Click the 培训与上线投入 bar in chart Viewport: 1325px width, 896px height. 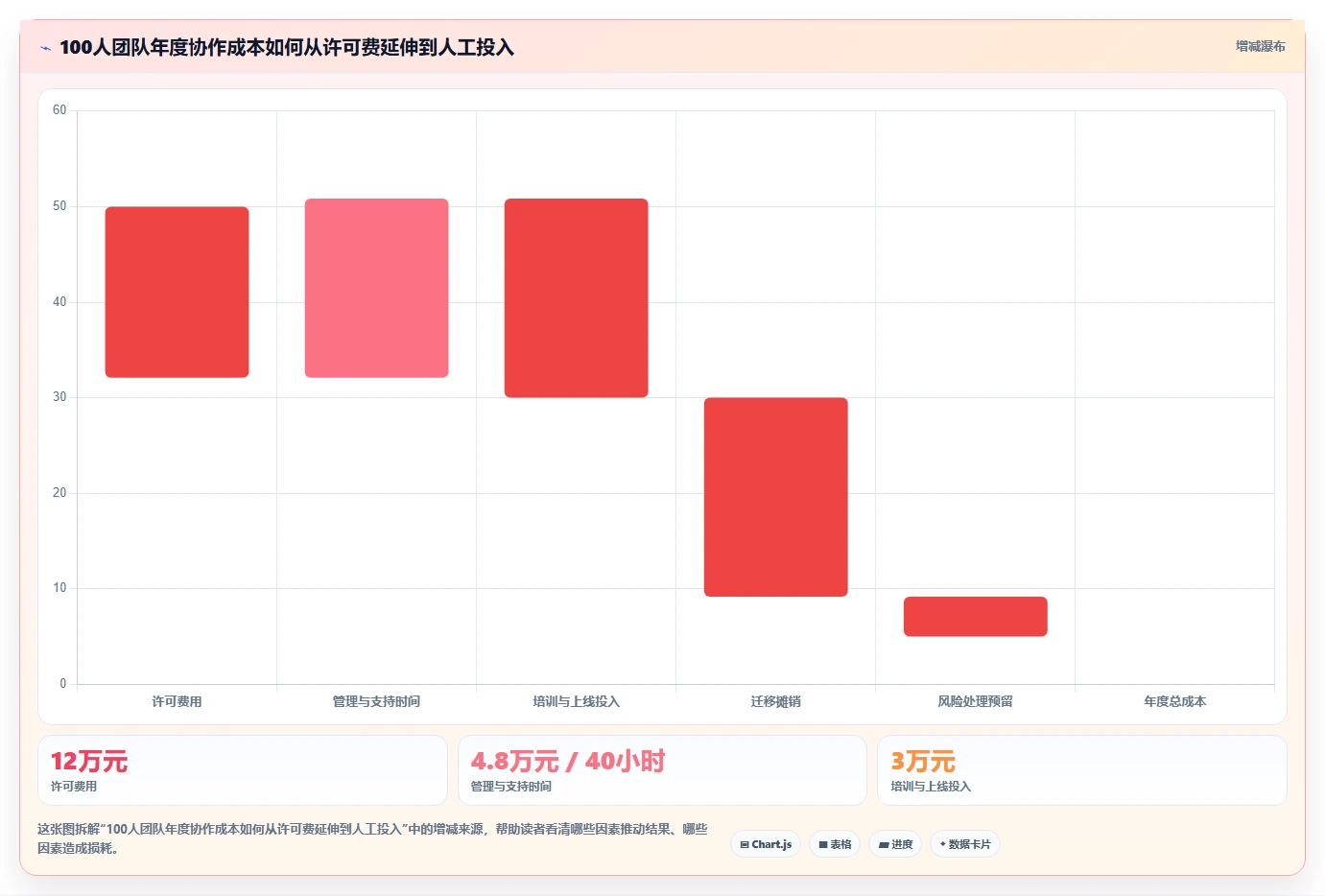[x=576, y=297]
